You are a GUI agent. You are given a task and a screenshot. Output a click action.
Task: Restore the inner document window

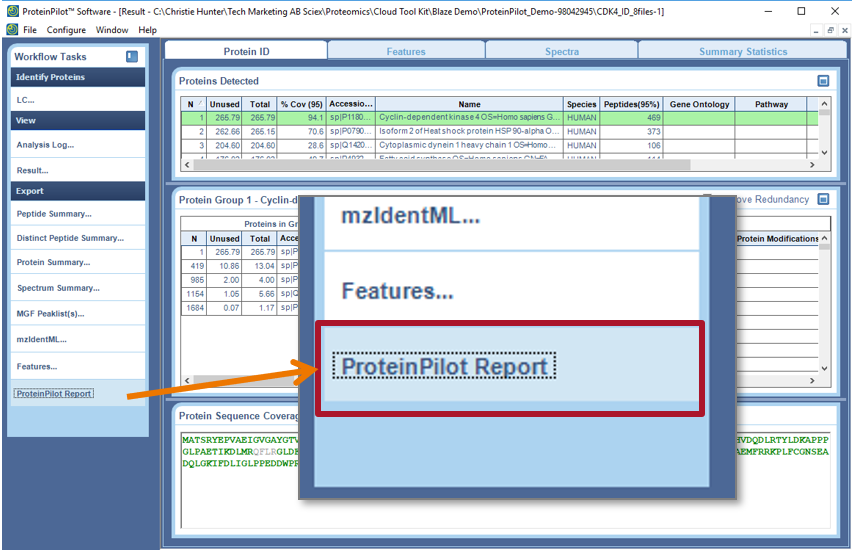point(831,31)
